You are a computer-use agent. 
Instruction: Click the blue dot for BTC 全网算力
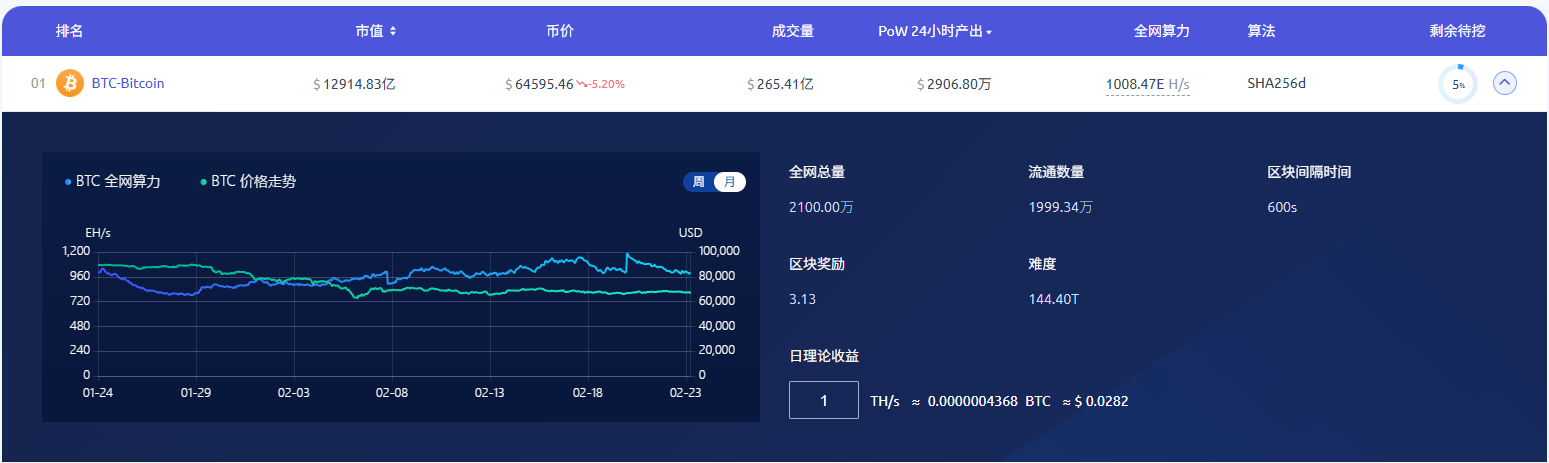(68, 182)
